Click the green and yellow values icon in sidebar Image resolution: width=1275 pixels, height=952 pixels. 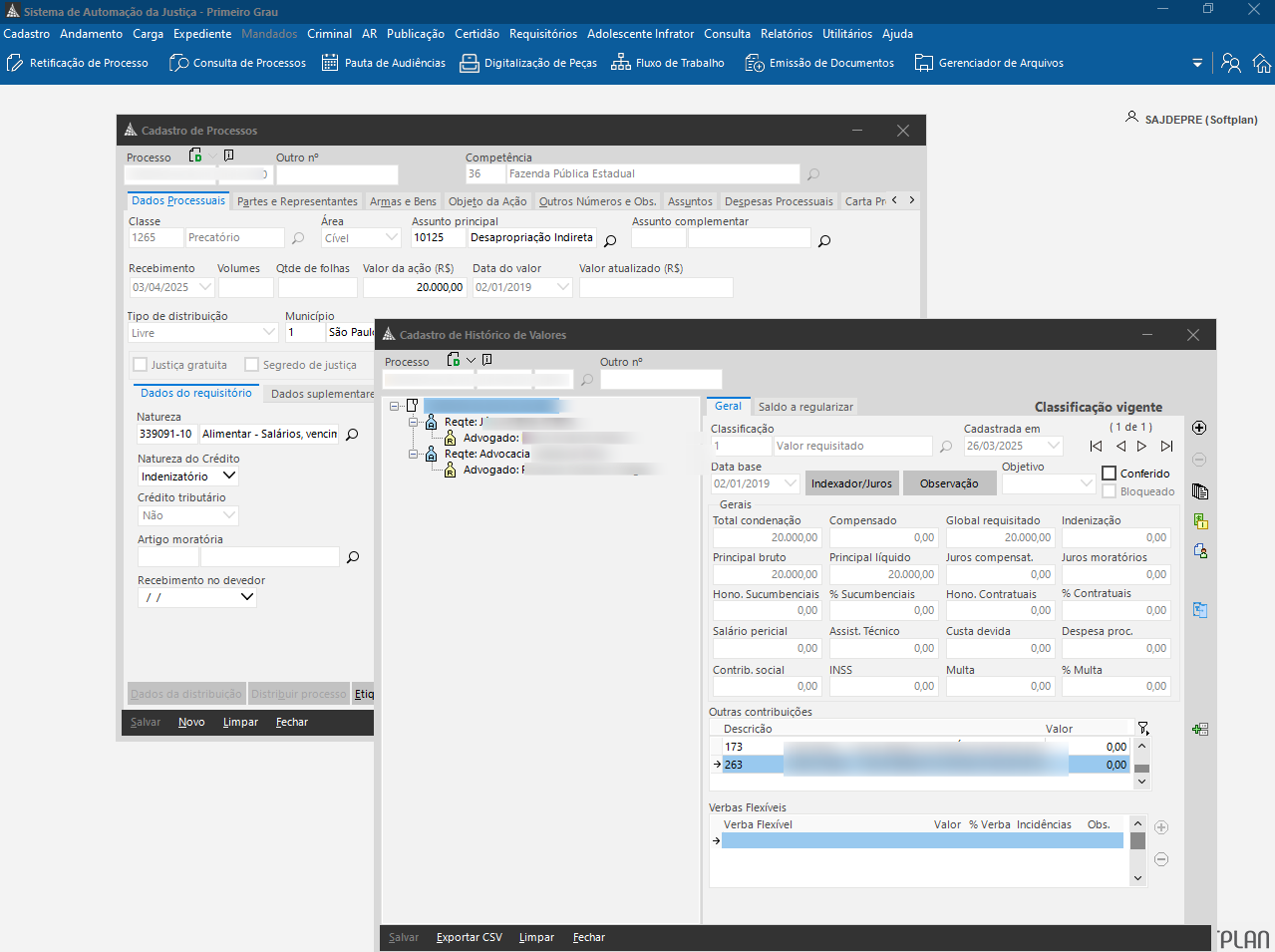pos(1200,521)
